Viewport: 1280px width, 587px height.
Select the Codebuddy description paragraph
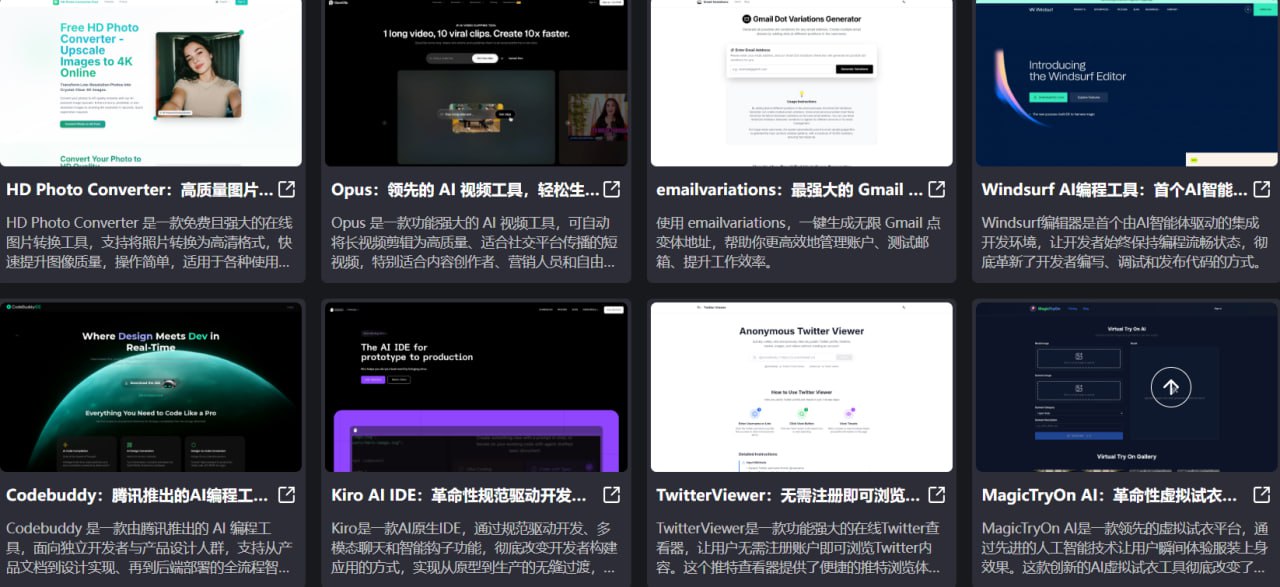pyautogui.click(x=150, y=548)
